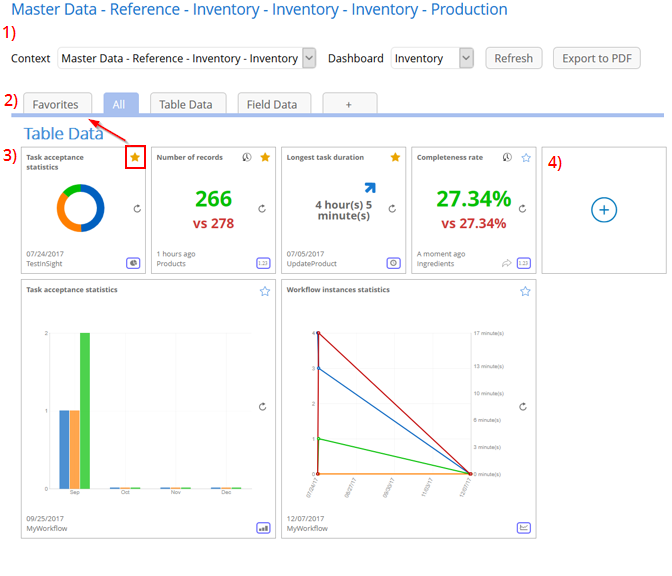Switch to the Favorites tab

coord(55,104)
